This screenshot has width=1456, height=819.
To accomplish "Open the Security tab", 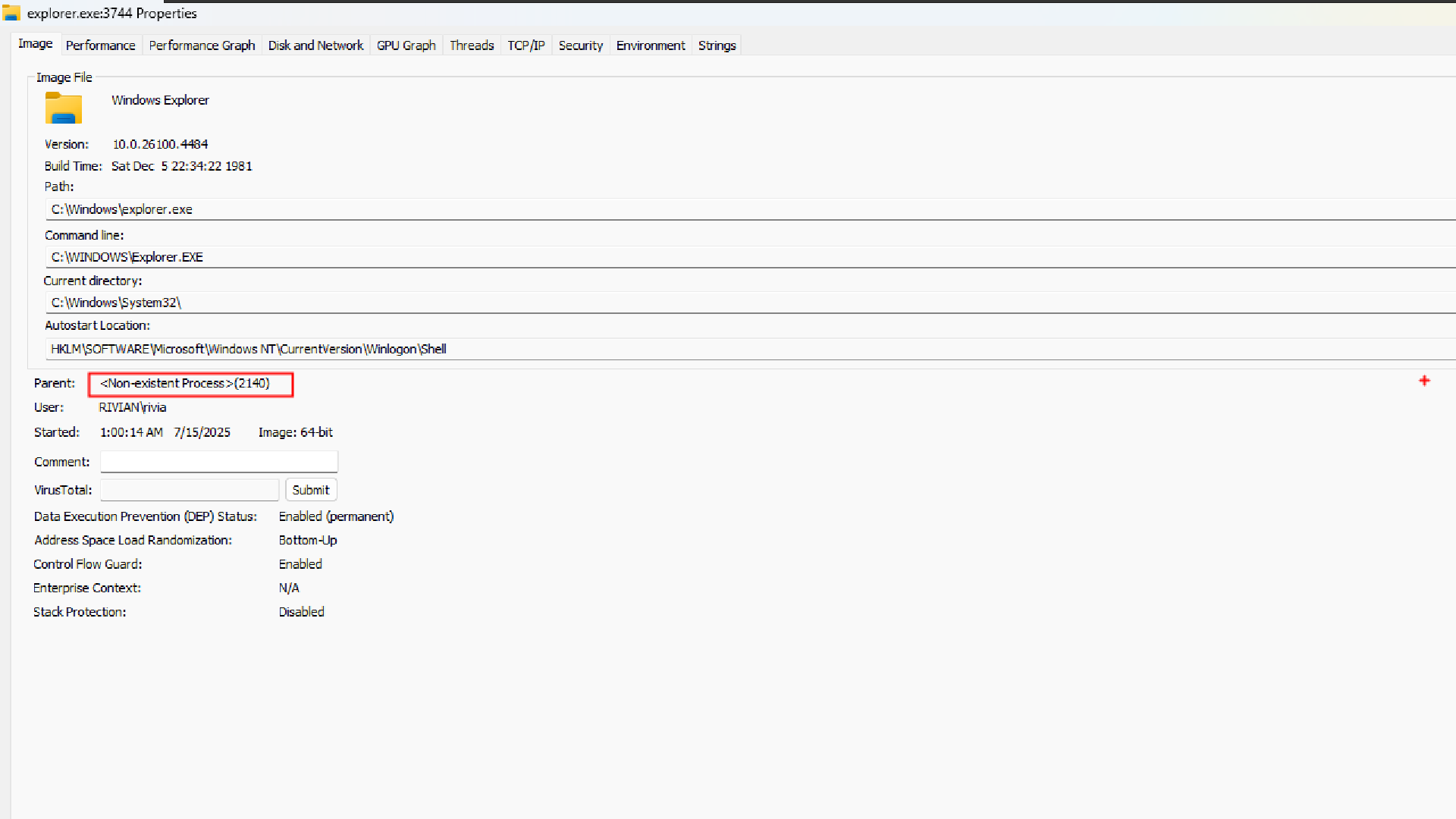I will [580, 45].
